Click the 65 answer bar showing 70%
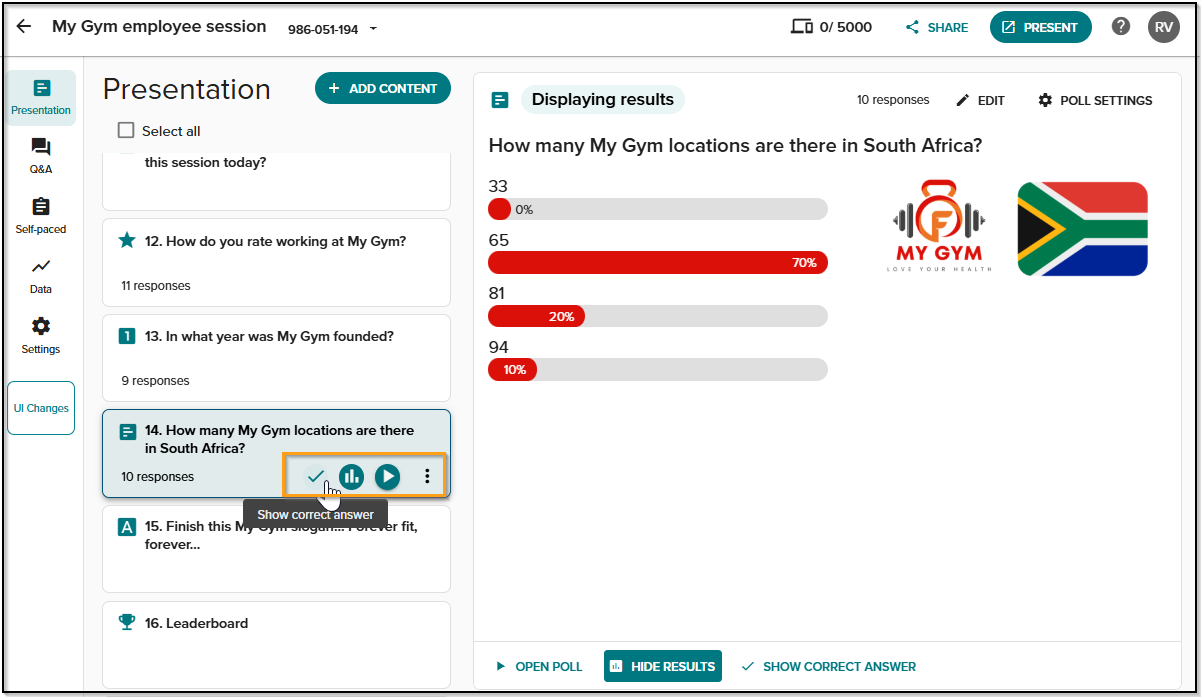Viewport: 1201px width, 697px height. click(x=658, y=262)
